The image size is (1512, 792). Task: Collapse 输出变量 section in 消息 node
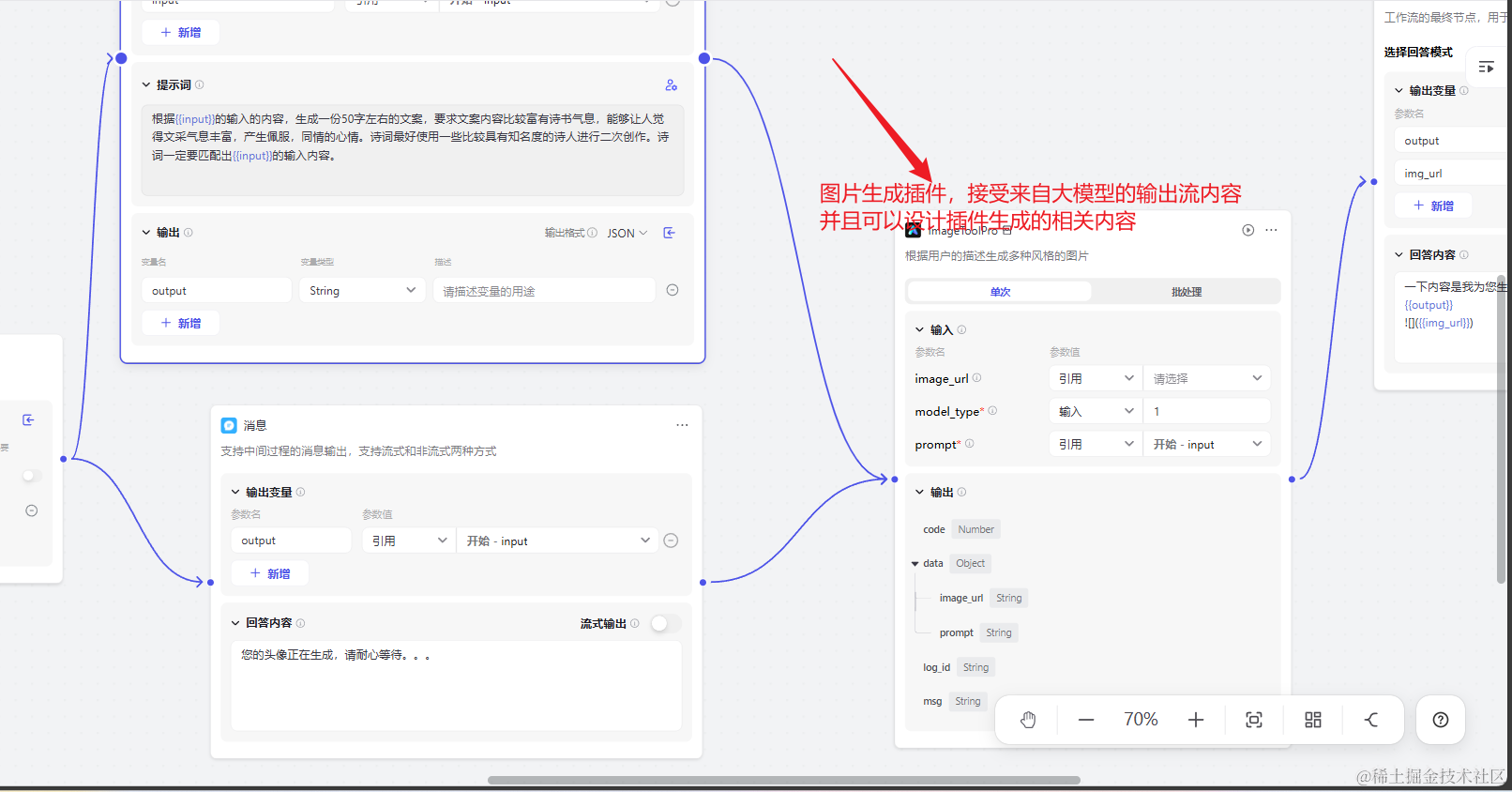tap(235, 492)
